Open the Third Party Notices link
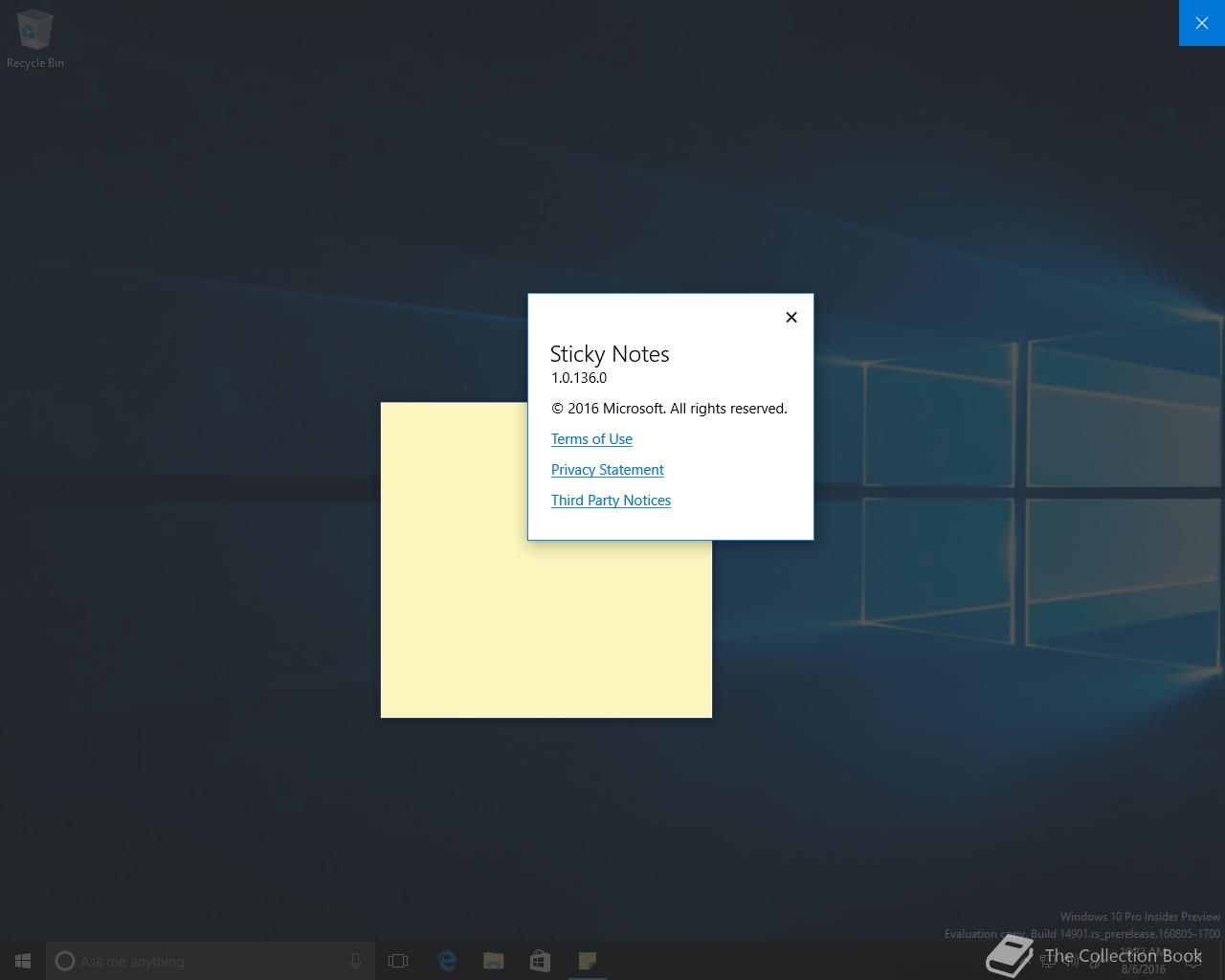 tap(611, 501)
